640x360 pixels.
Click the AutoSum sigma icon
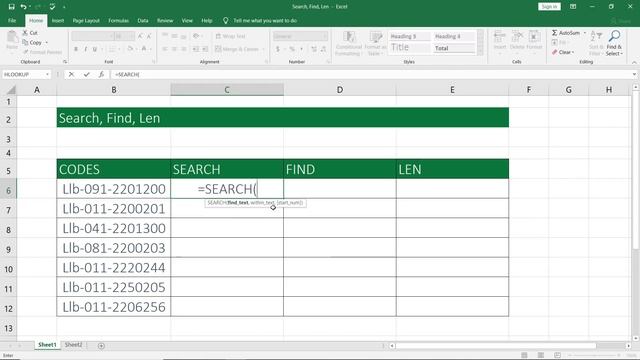coord(555,33)
